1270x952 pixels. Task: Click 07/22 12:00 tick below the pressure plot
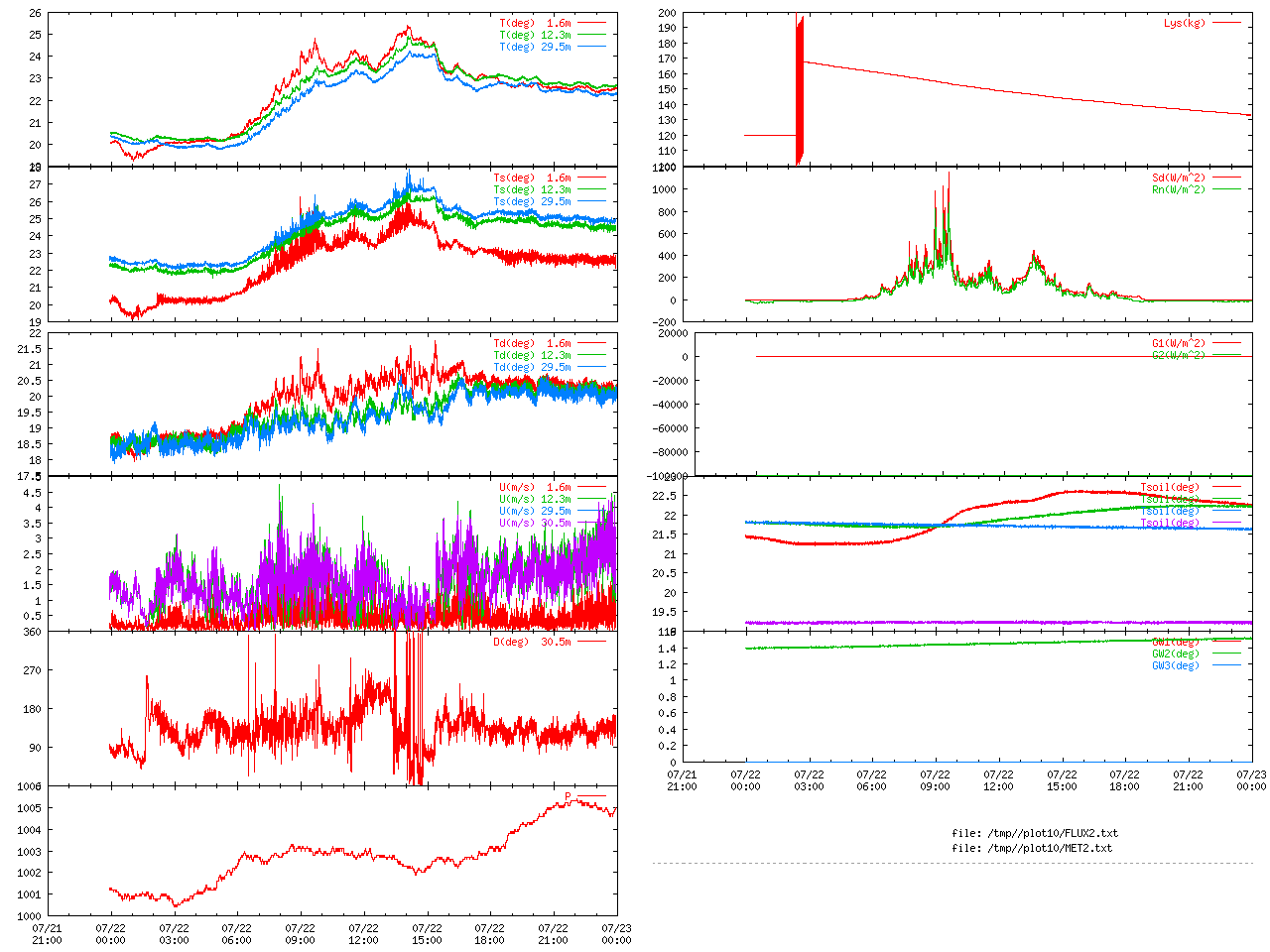pyautogui.click(x=363, y=934)
